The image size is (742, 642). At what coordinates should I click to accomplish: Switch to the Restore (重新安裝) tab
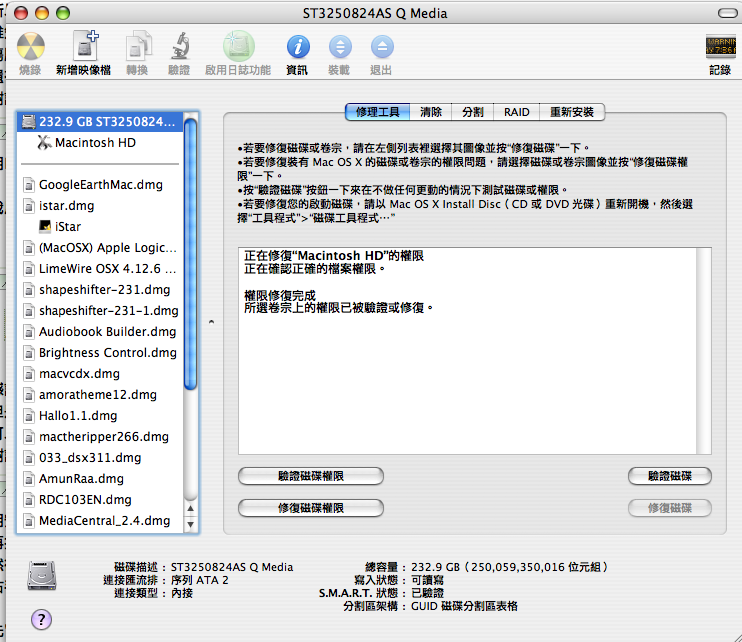click(572, 112)
